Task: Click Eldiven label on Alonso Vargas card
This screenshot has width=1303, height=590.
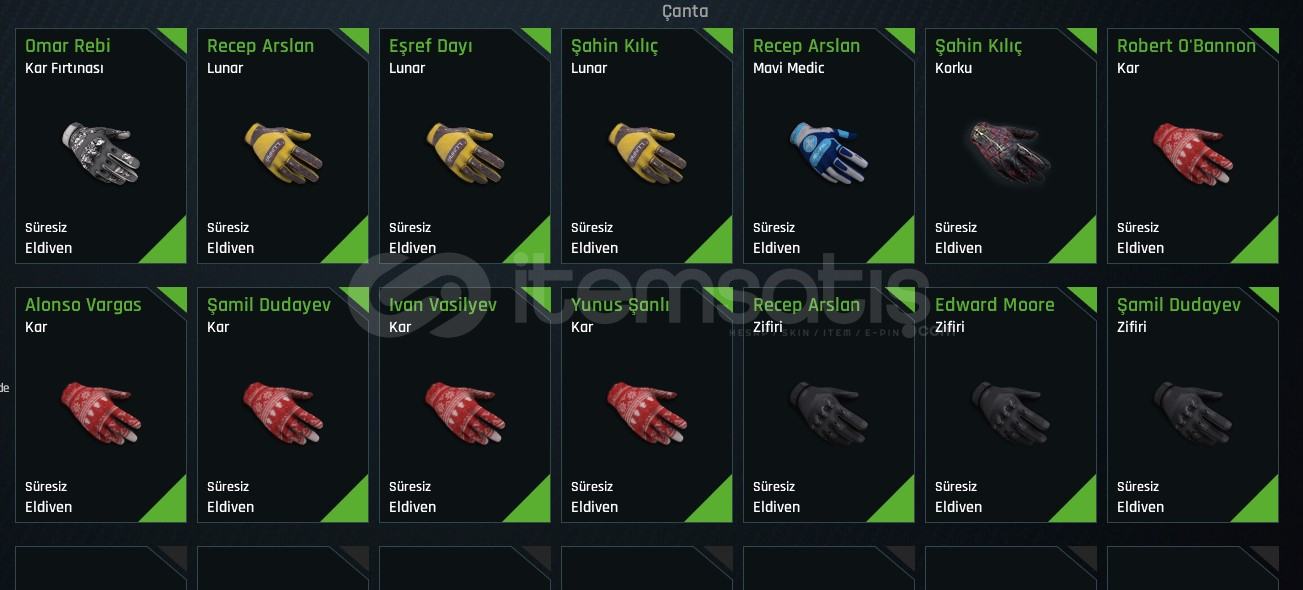Action: (x=49, y=507)
